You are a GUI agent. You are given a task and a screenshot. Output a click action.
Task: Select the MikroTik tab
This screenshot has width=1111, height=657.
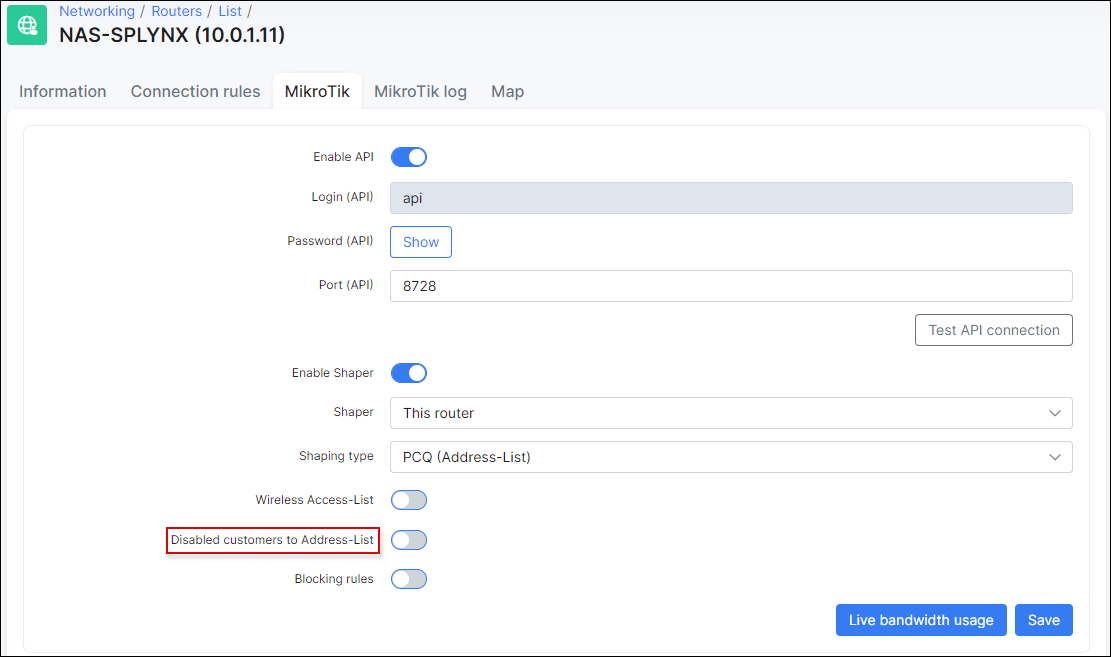(x=317, y=91)
